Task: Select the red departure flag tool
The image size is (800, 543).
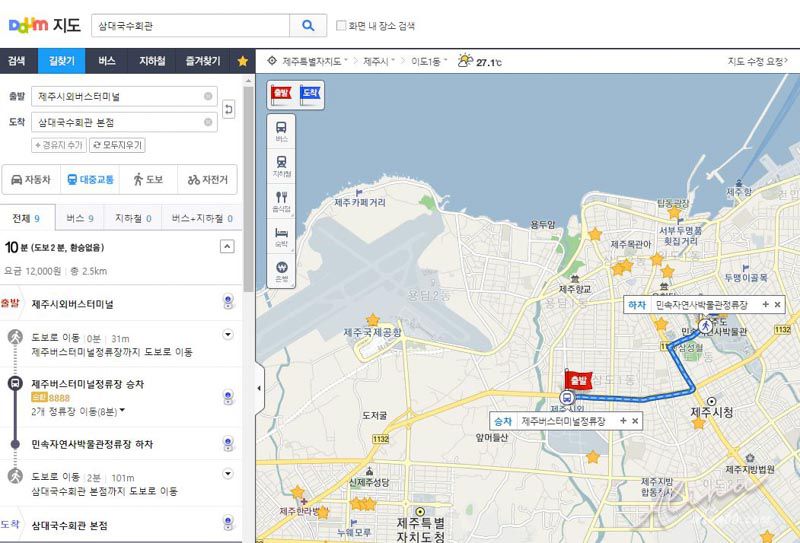Action: pyautogui.click(x=281, y=94)
